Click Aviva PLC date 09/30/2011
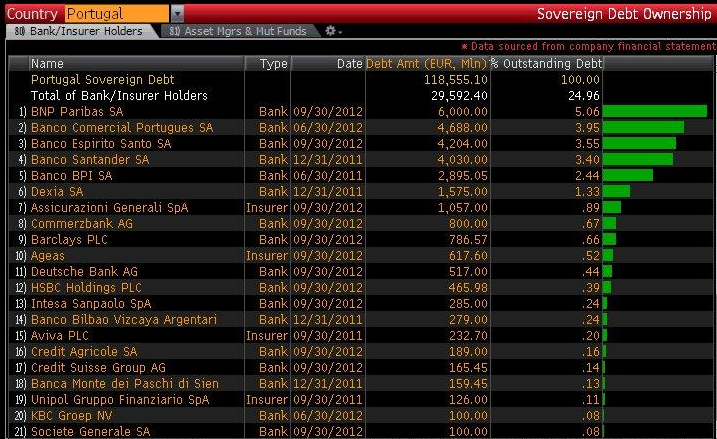 (328, 336)
